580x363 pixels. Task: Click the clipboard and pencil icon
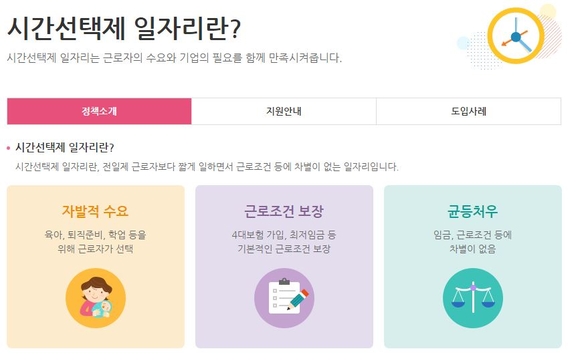(x=284, y=298)
